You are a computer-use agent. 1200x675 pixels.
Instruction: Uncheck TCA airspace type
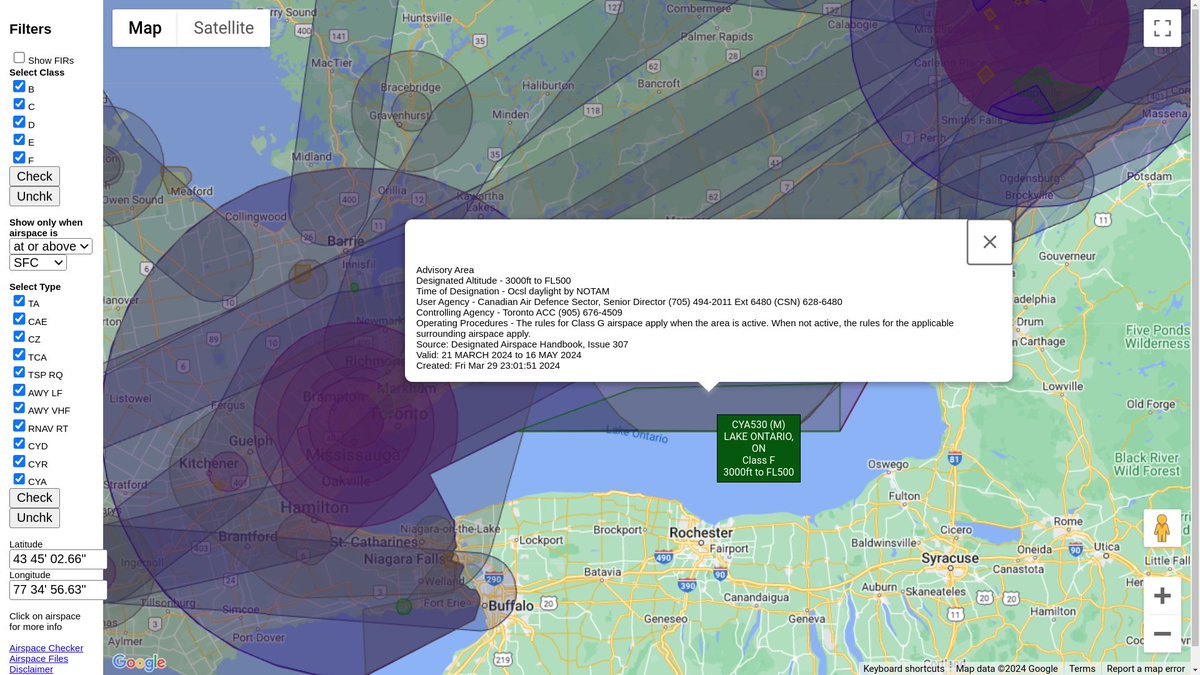[x=19, y=355]
